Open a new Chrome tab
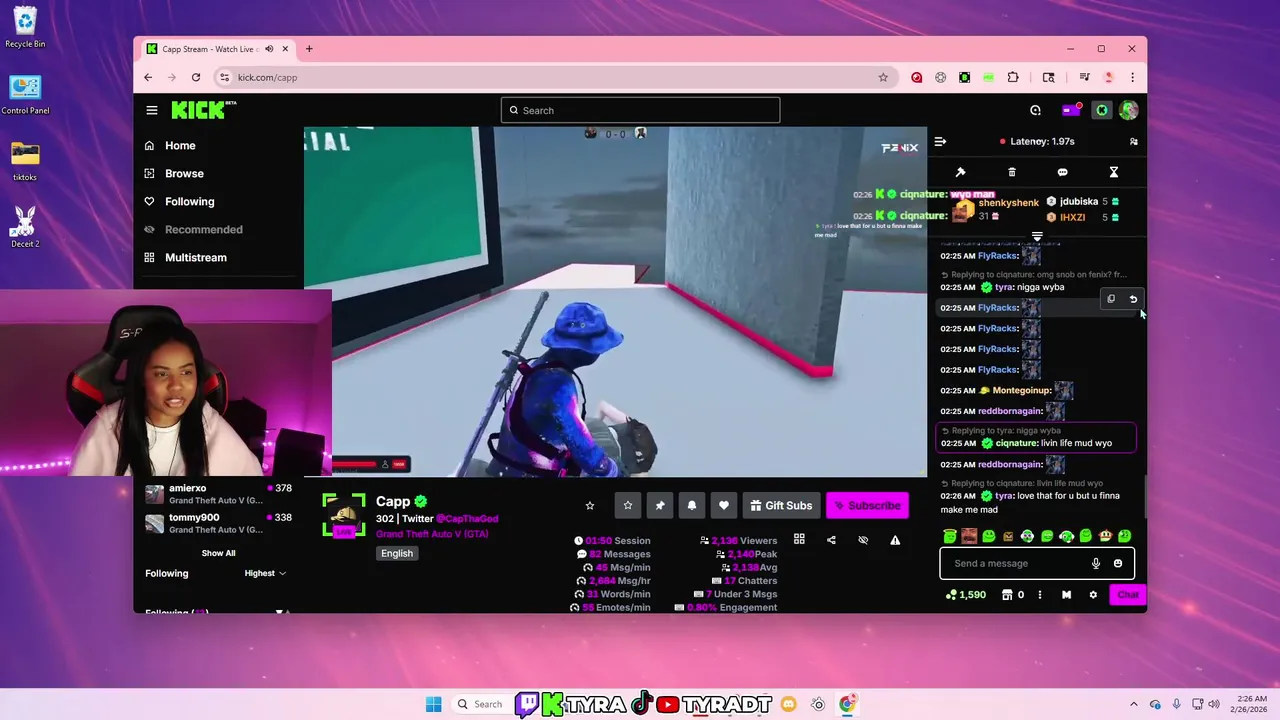 309,49
